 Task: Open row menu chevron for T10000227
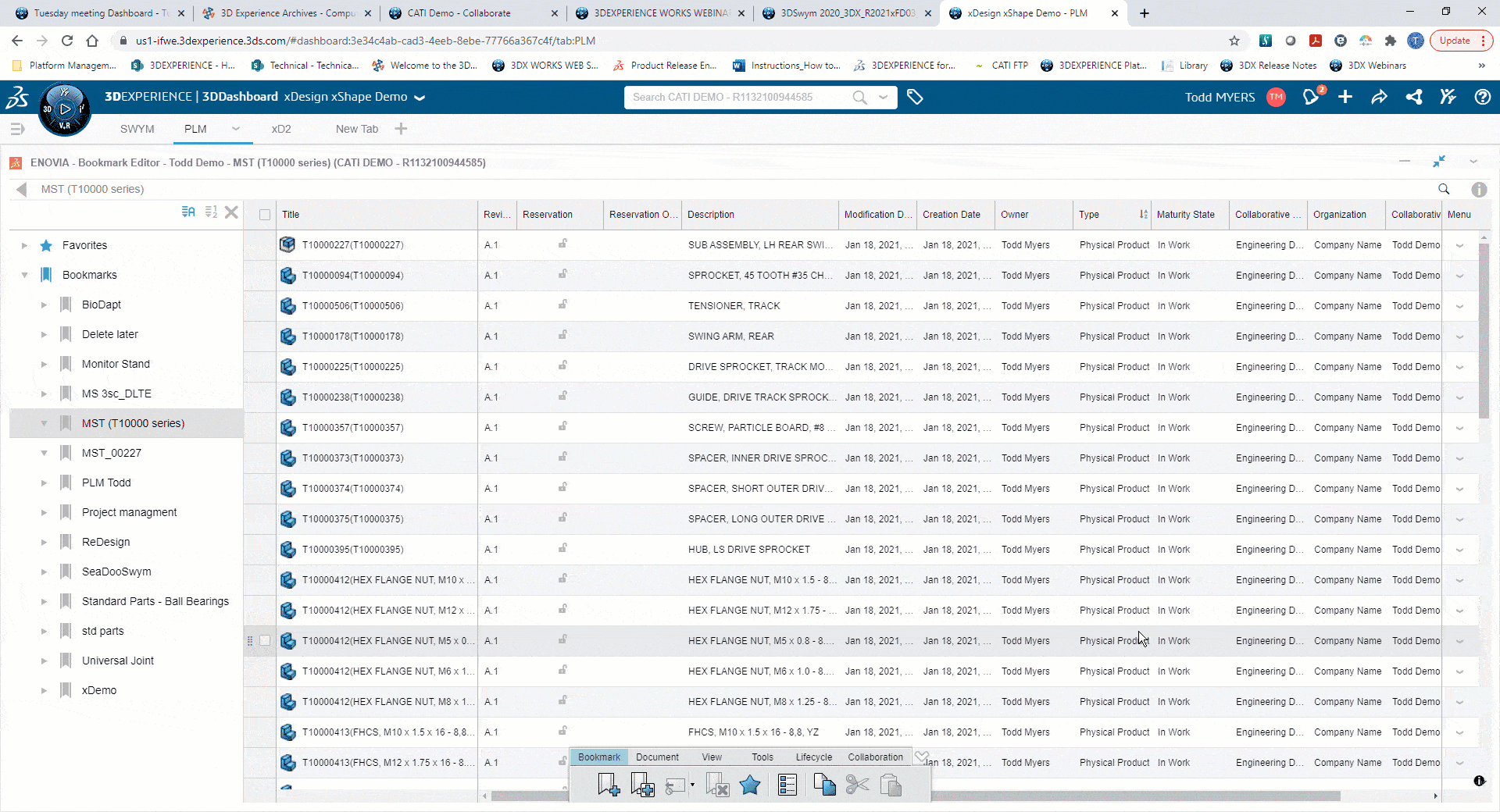1459,245
